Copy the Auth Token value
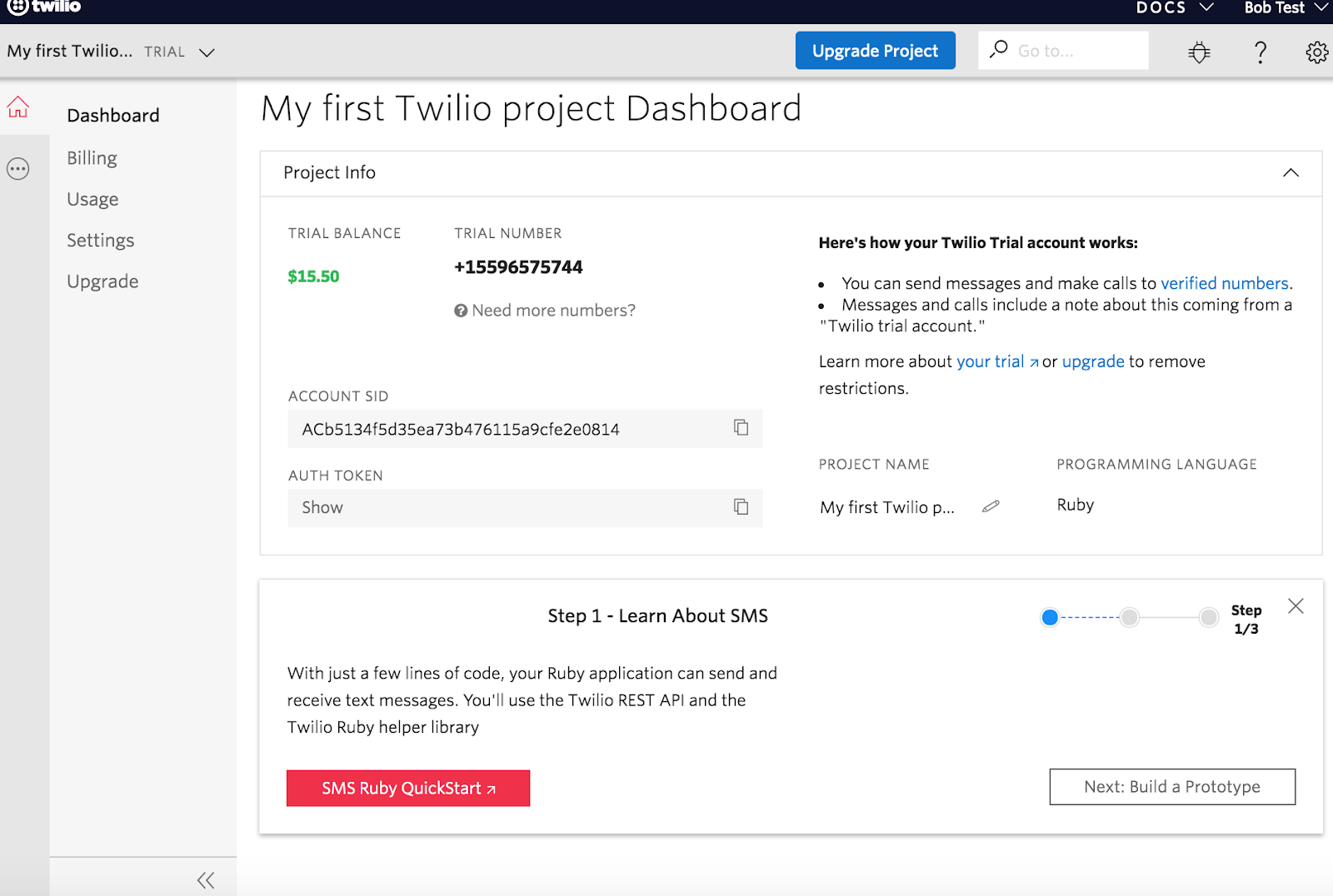Screen dimensions: 1333x896 coord(741,506)
